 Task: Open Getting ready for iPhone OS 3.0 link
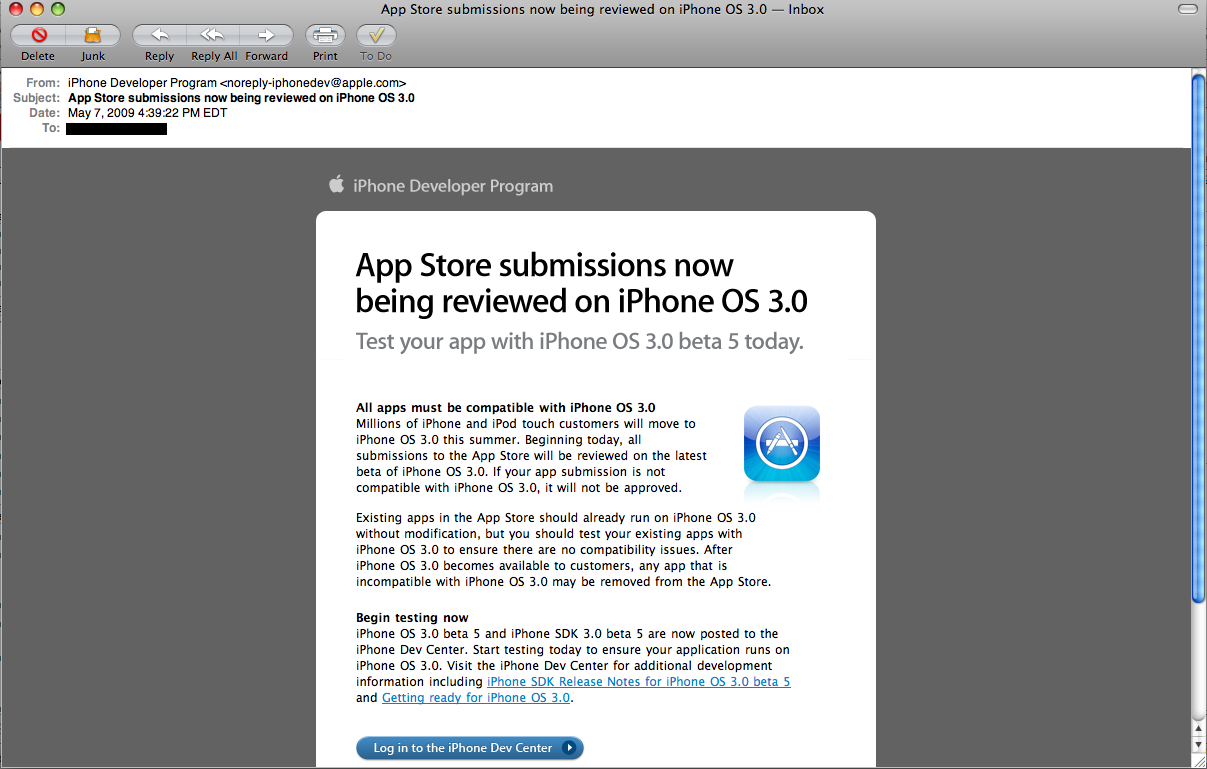[x=476, y=697]
